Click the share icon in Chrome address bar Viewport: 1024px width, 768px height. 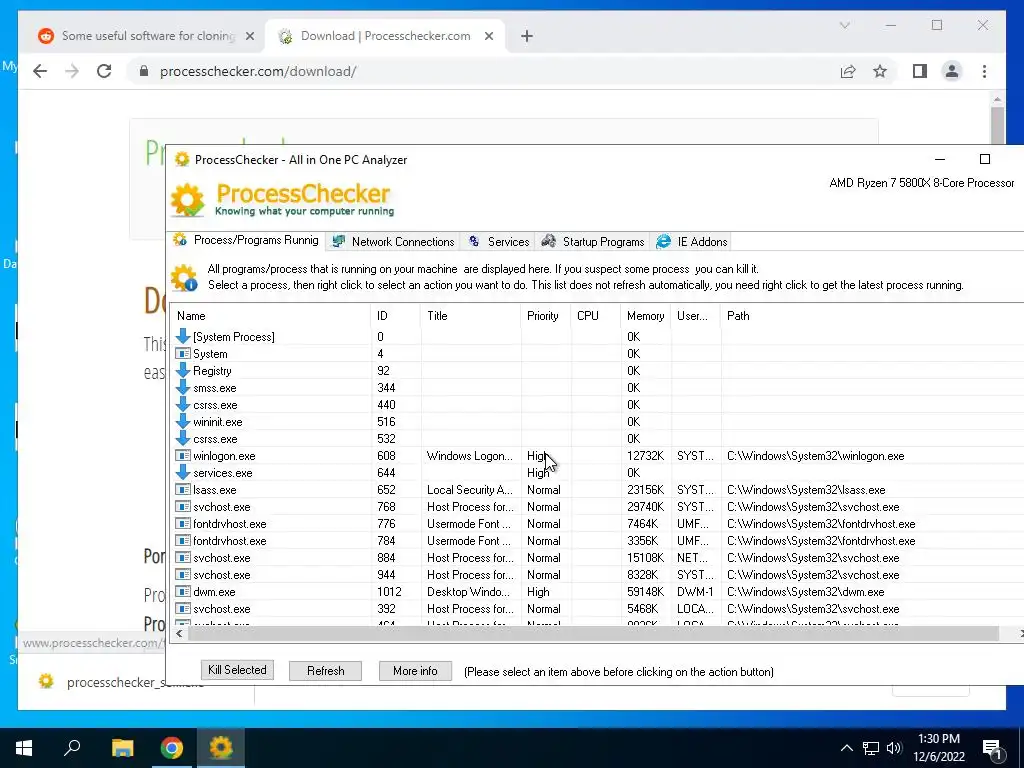click(848, 71)
